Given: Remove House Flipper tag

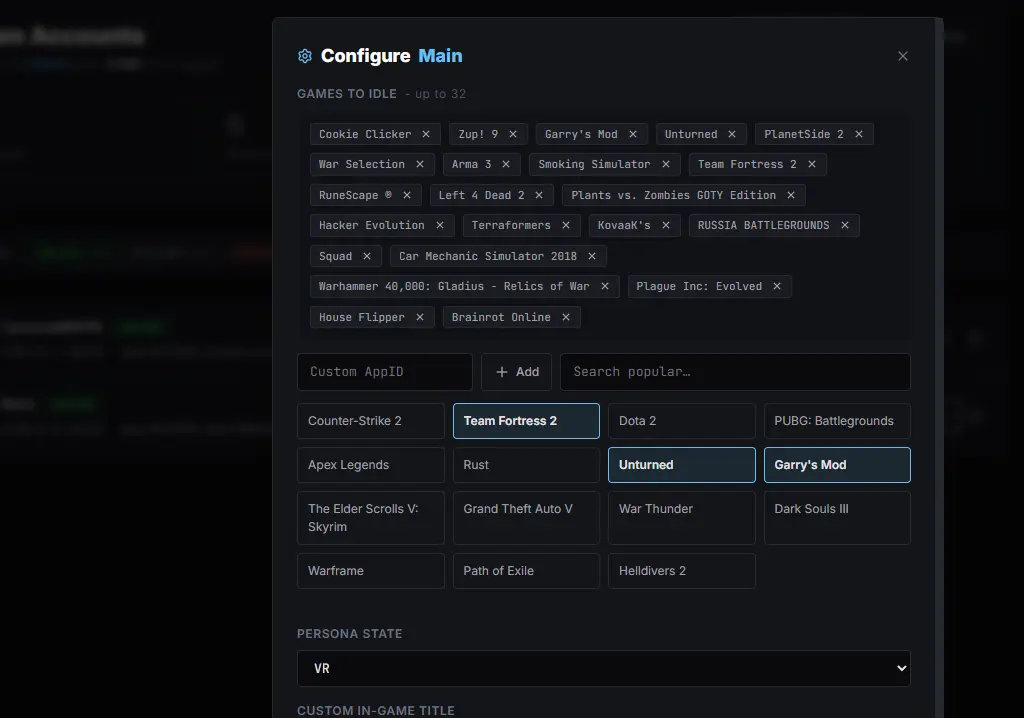Looking at the screenshot, I should pyautogui.click(x=420, y=317).
